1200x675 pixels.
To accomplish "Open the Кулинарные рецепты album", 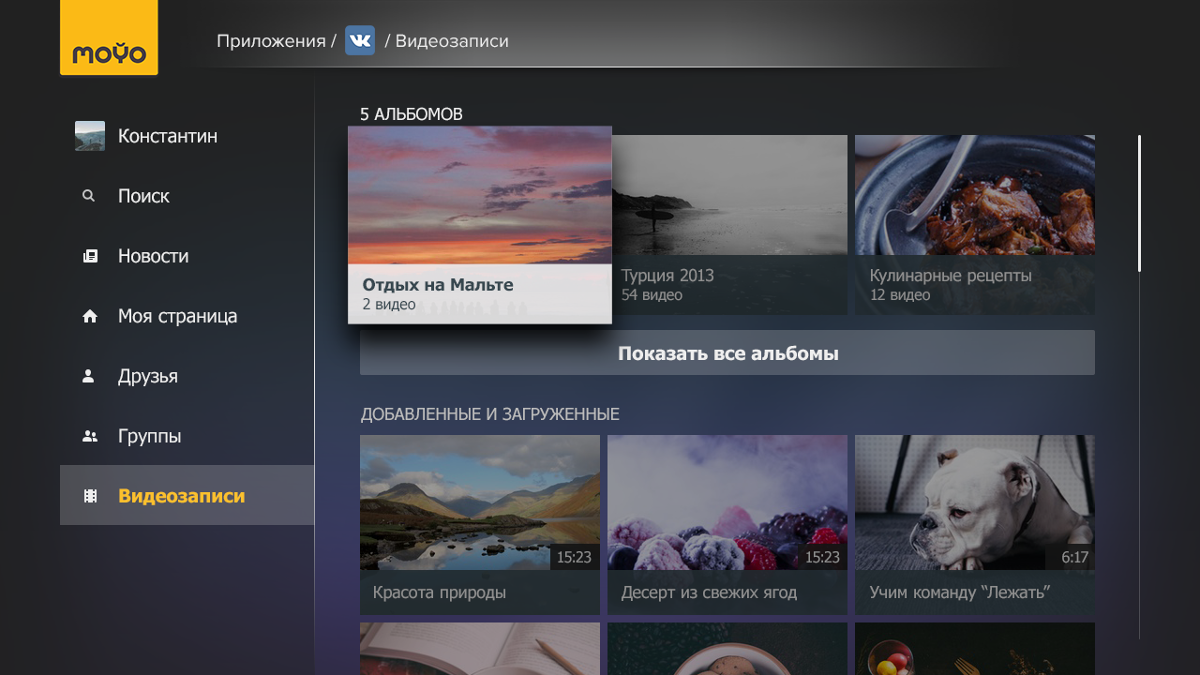I will 974,225.
